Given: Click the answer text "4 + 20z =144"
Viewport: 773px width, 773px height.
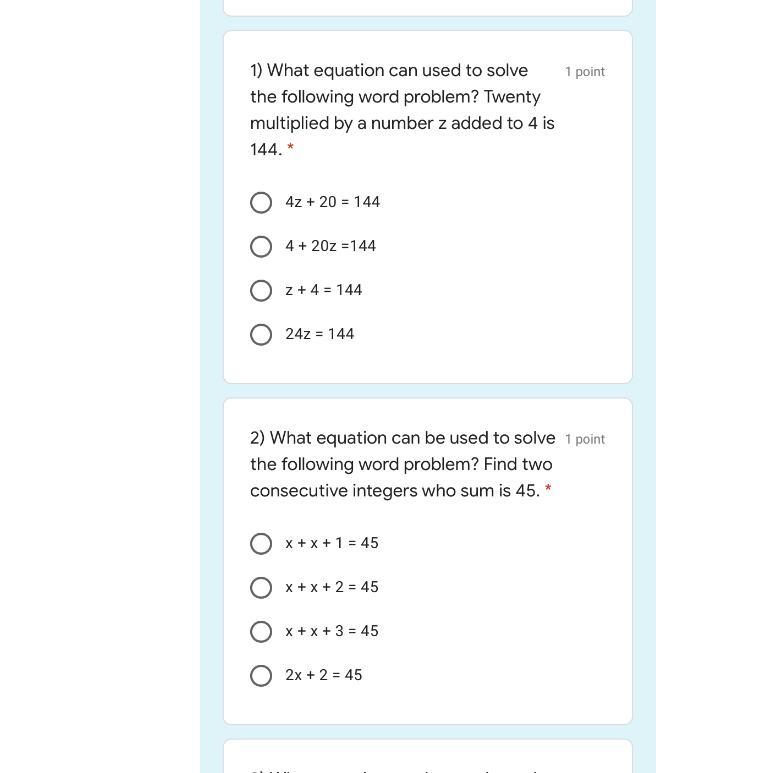Looking at the screenshot, I should point(330,246).
